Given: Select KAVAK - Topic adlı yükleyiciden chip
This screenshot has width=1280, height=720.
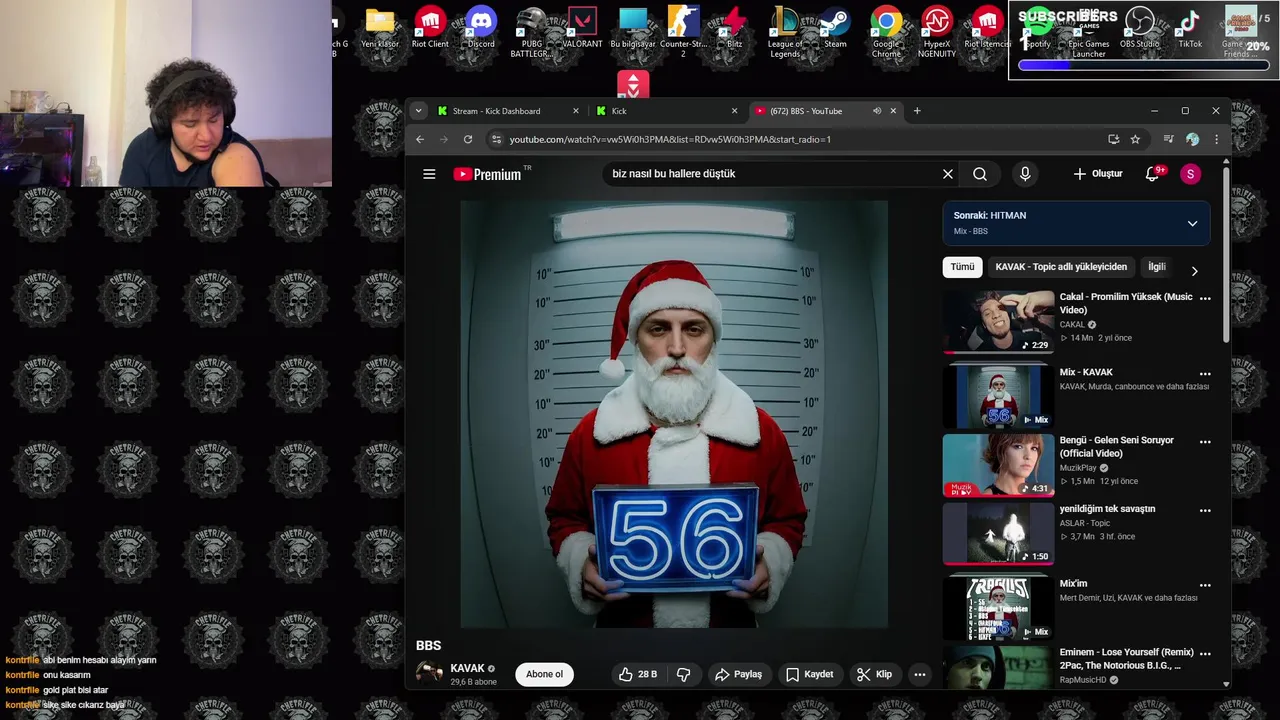Looking at the screenshot, I should tap(1061, 267).
